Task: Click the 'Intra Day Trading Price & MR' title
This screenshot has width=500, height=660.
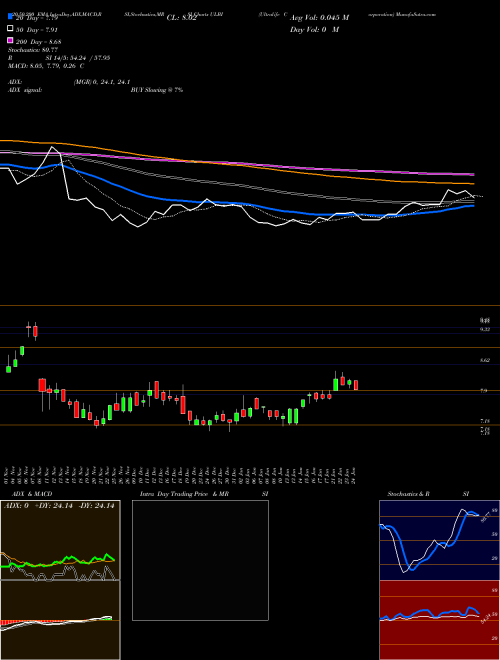Action: point(184,494)
